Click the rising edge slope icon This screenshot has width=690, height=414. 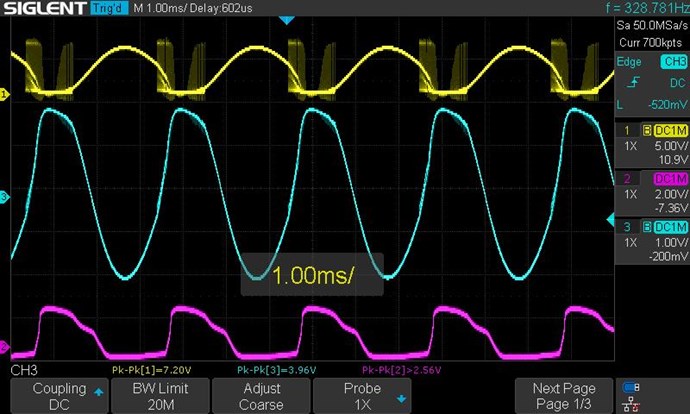click(634, 82)
